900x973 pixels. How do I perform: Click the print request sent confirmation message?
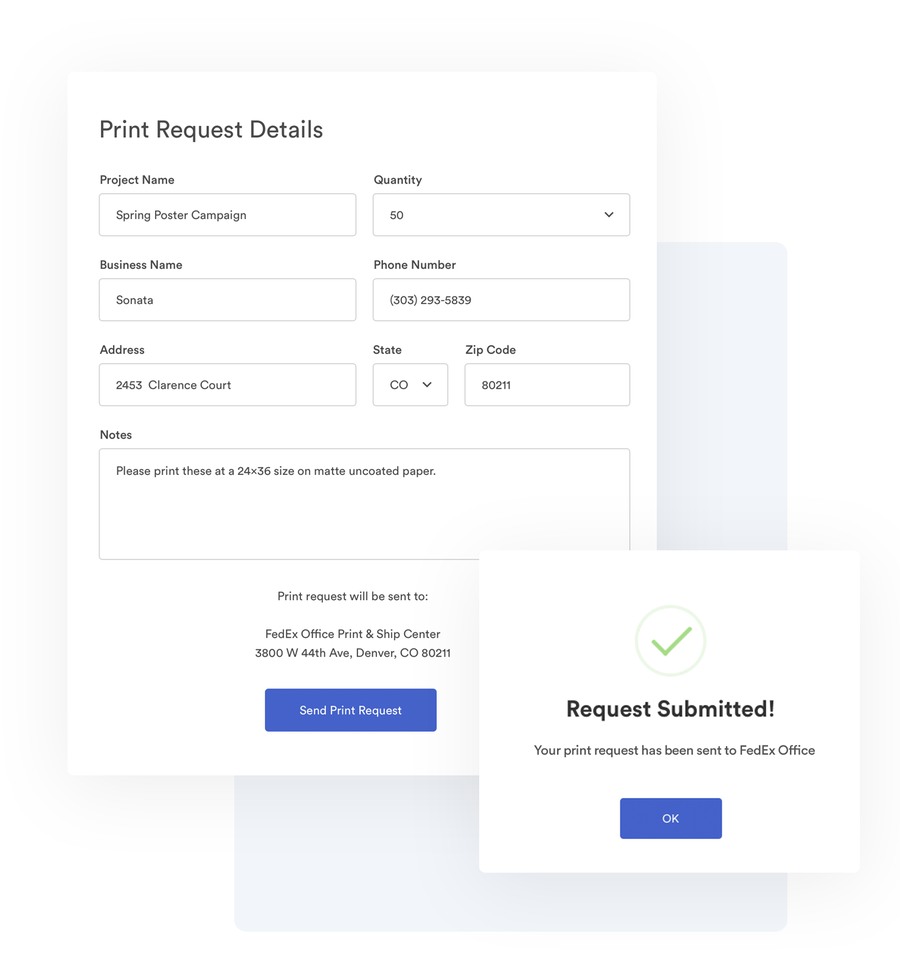click(674, 750)
